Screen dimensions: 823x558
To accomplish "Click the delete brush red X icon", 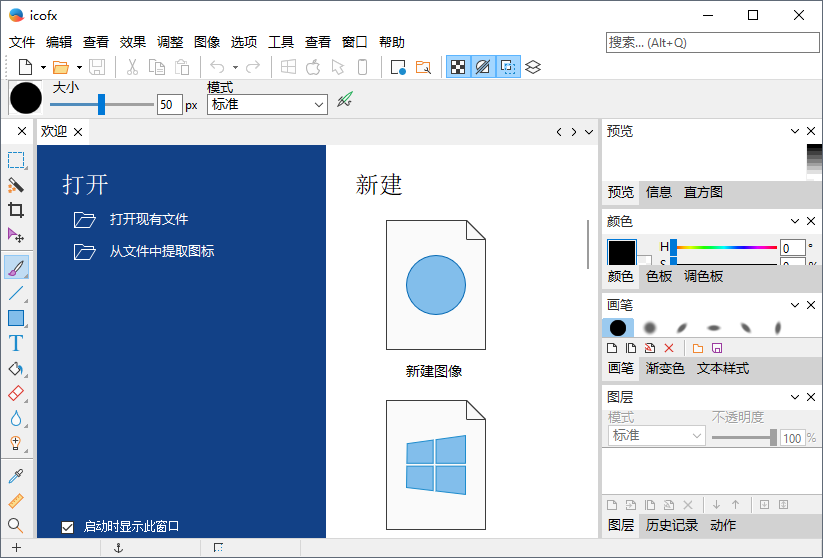I will [x=669, y=348].
